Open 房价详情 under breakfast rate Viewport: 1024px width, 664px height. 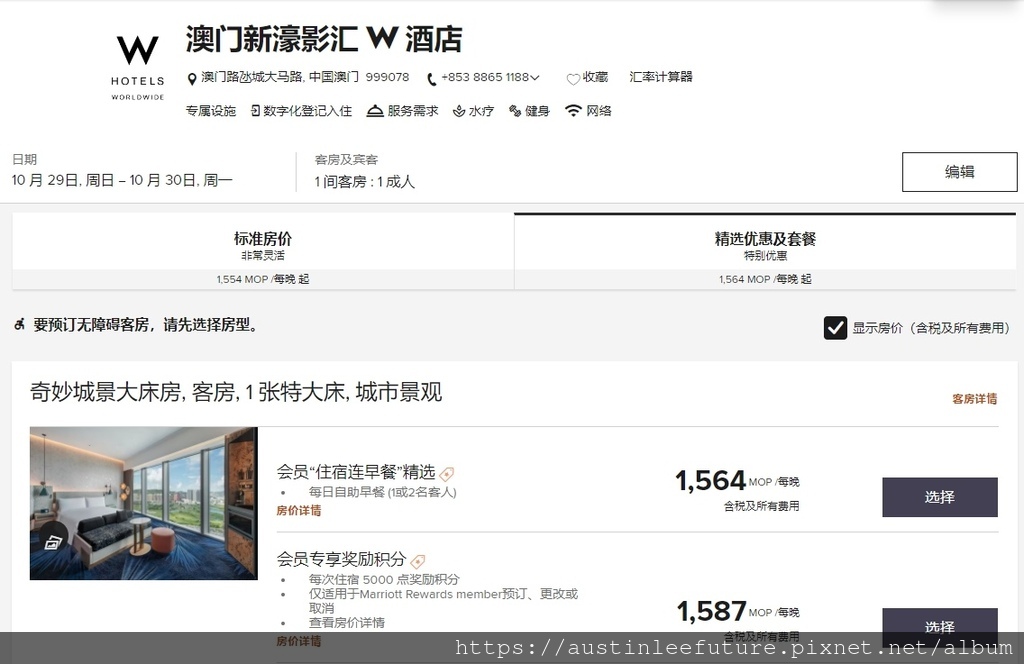298,511
